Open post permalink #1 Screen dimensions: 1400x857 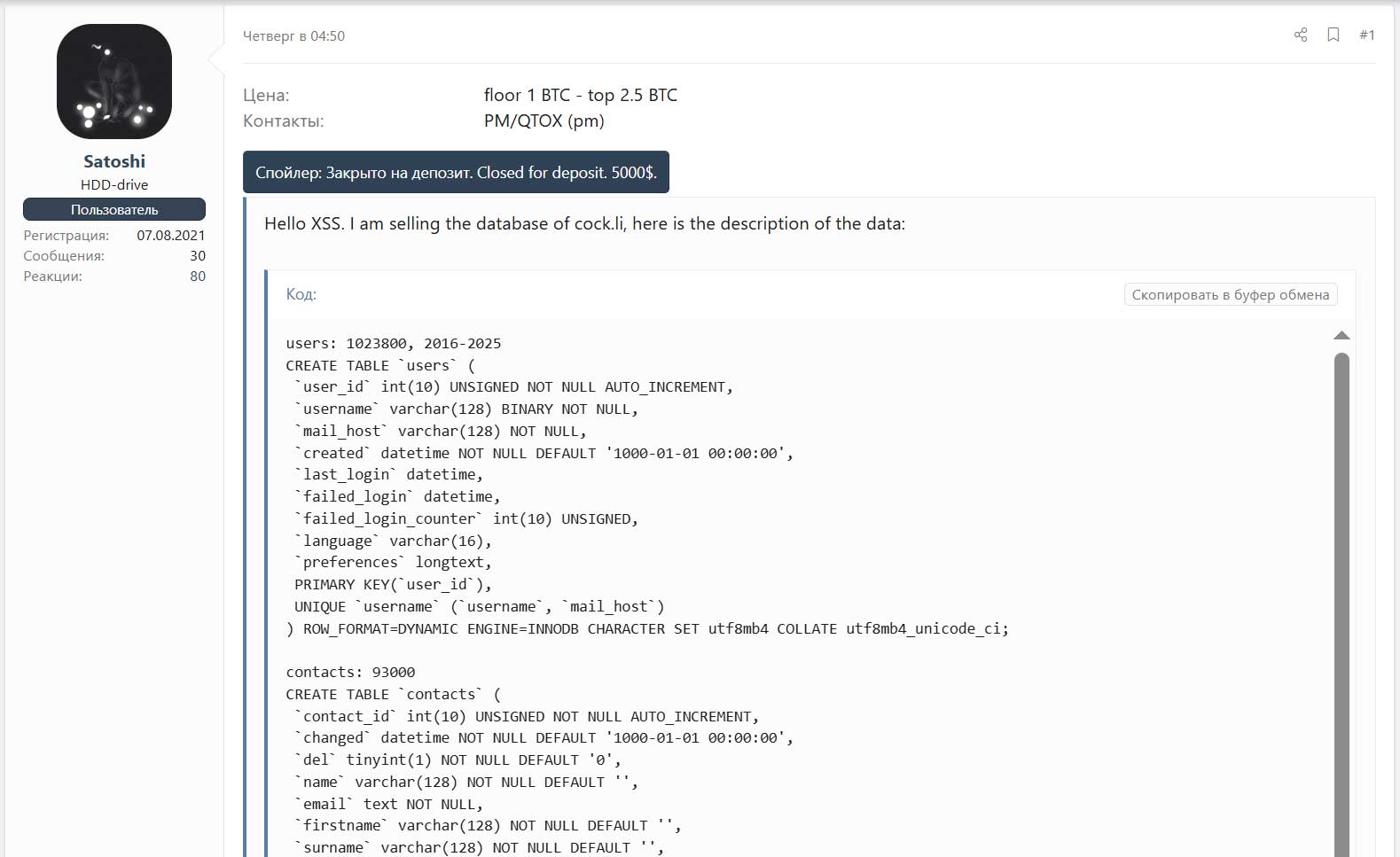pyautogui.click(x=1366, y=35)
